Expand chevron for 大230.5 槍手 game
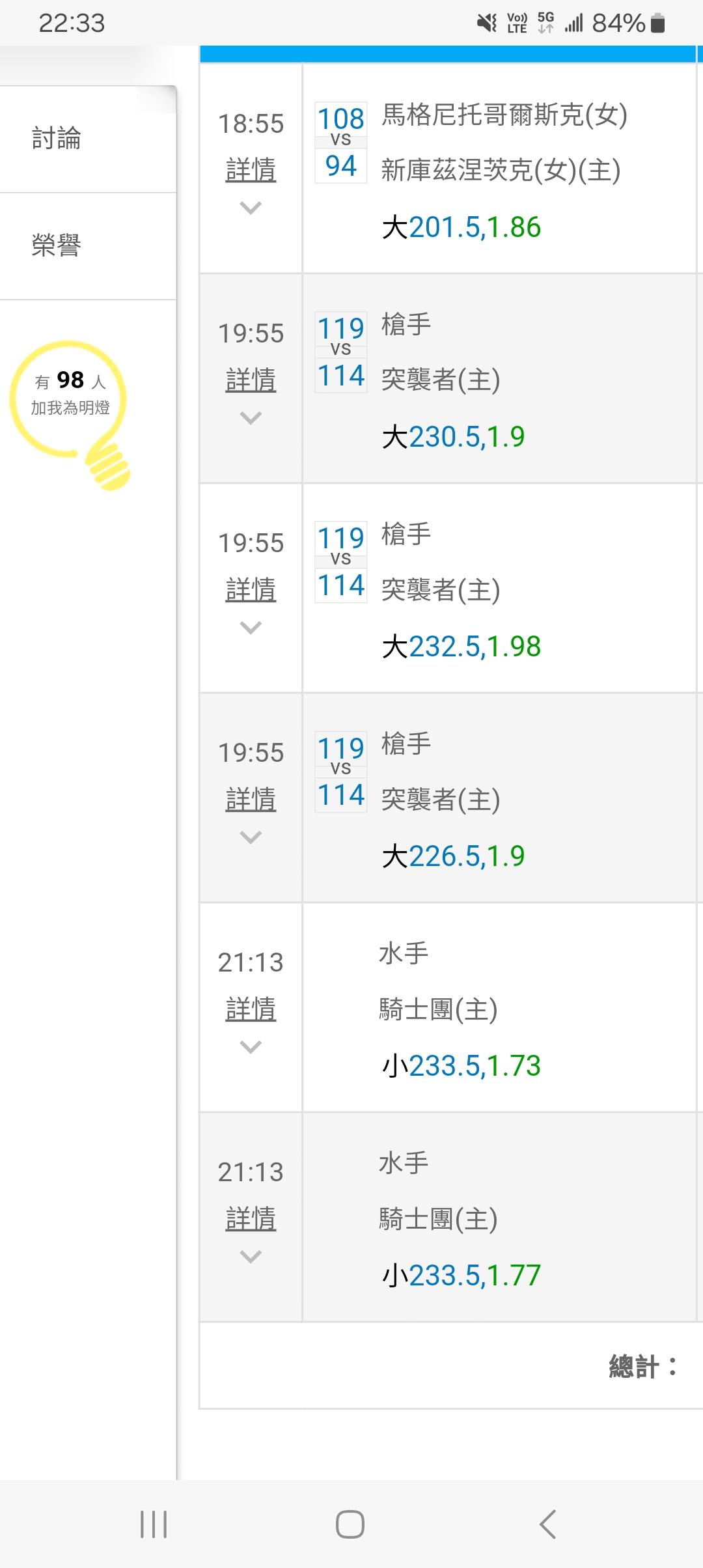This screenshot has height=1568, width=703. [x=251, y=417]
